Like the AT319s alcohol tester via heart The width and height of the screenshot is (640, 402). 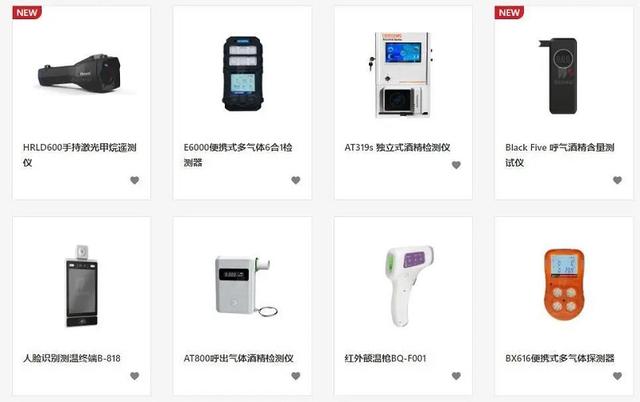point(456,165)
